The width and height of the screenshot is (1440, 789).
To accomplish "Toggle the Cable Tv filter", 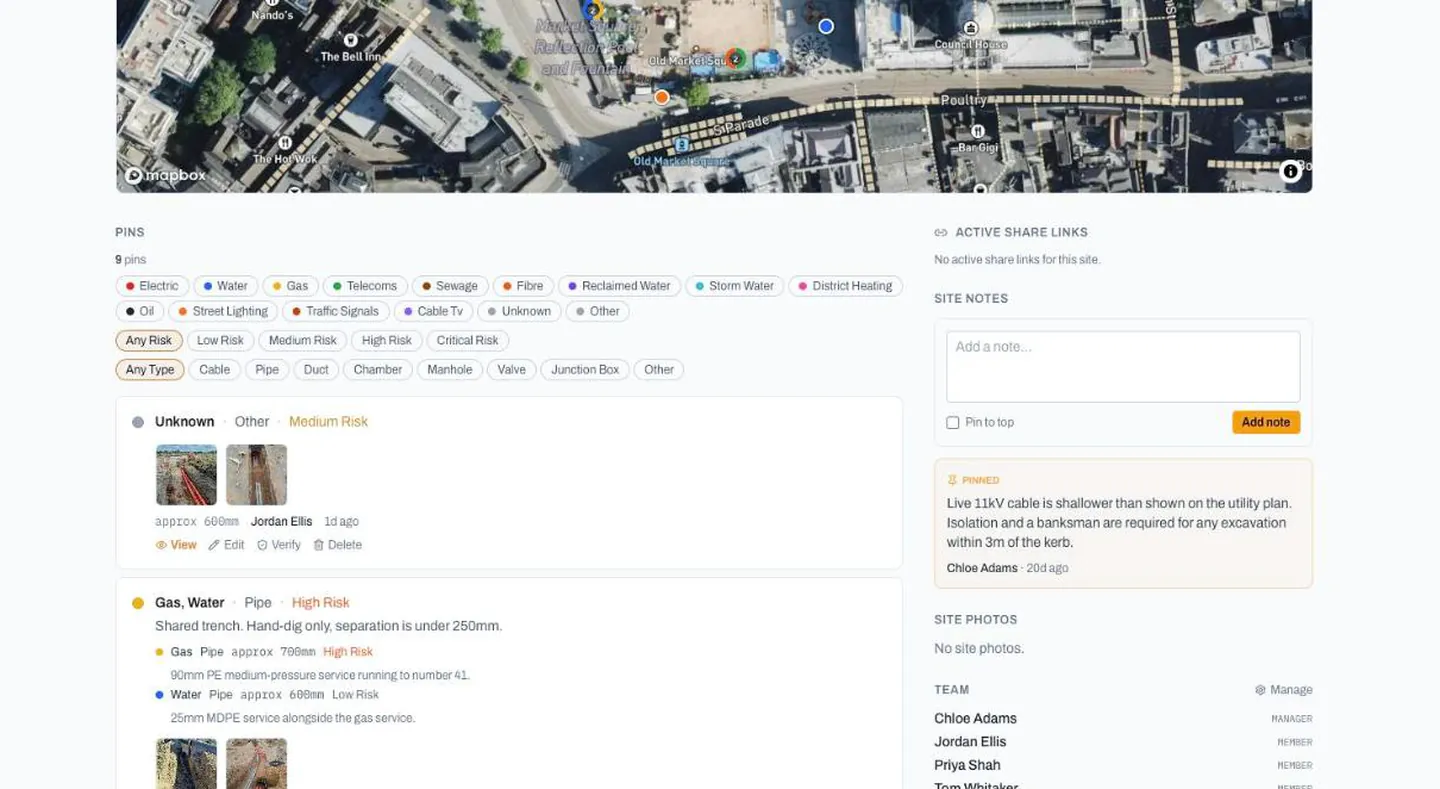I will click(x=433, y=311).
